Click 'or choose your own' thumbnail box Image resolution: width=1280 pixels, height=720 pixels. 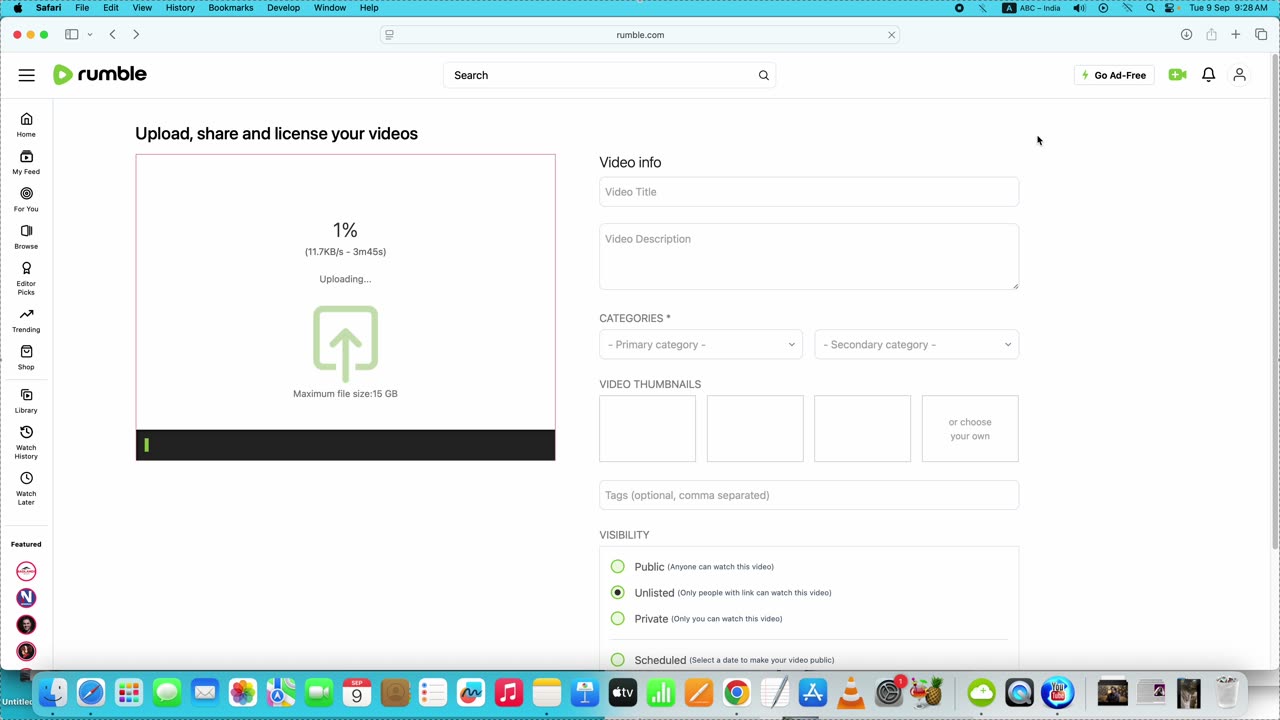(x=969, y=429)
